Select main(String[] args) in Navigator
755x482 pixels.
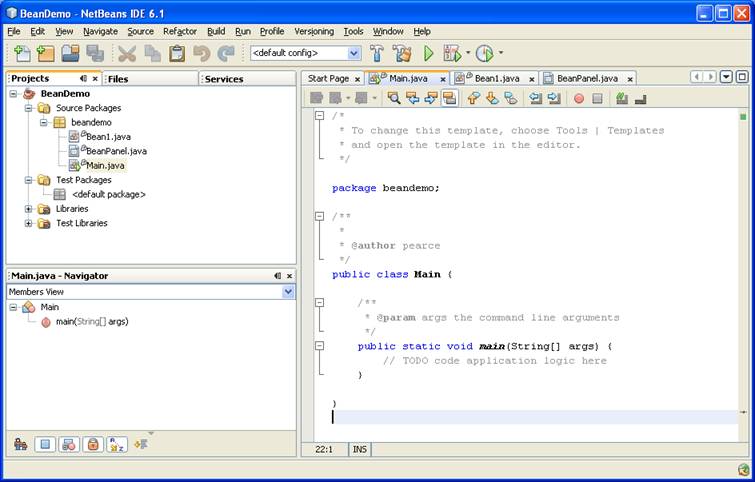pos(92,322)
